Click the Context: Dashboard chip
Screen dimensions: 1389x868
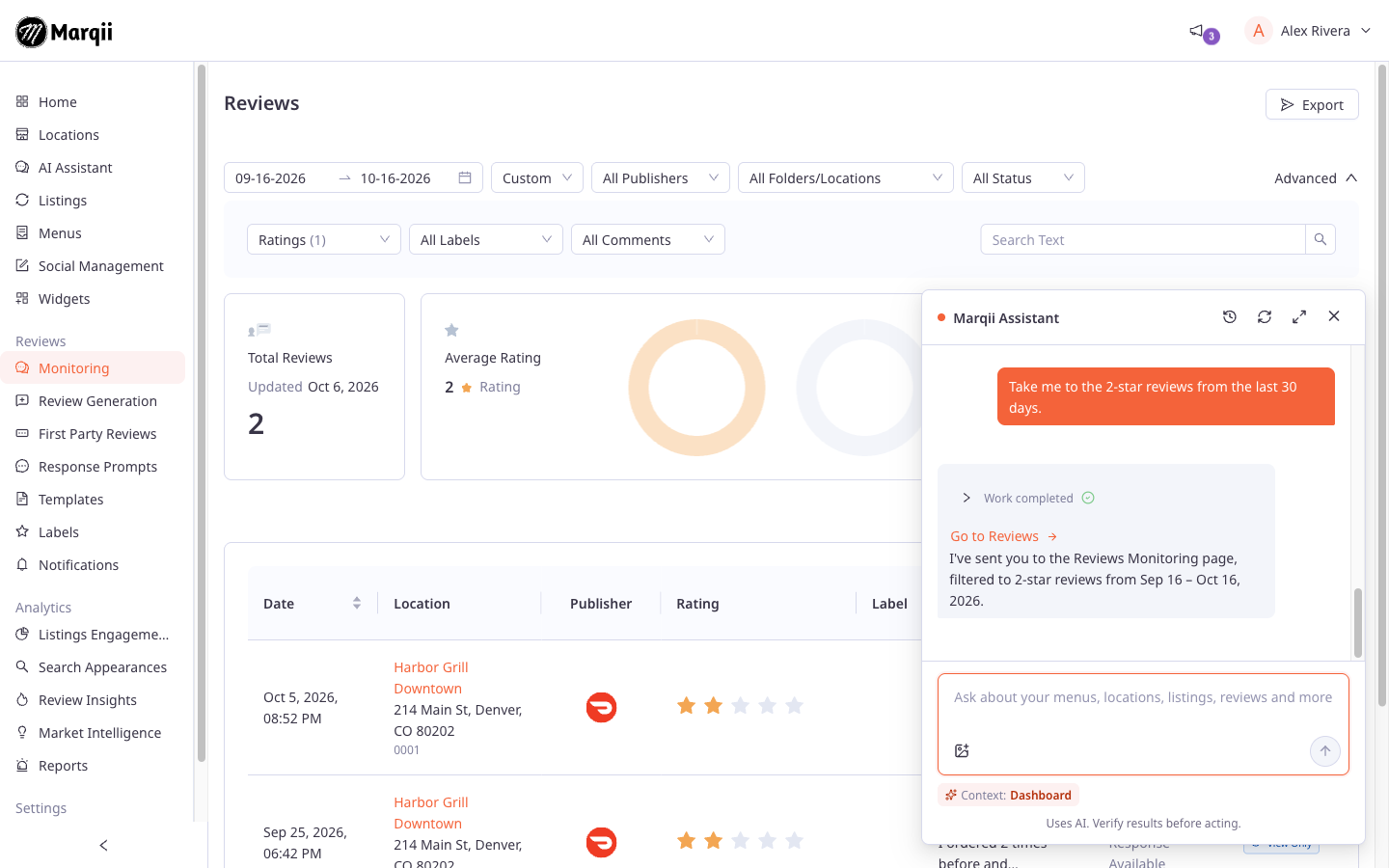click(1008, 796)
